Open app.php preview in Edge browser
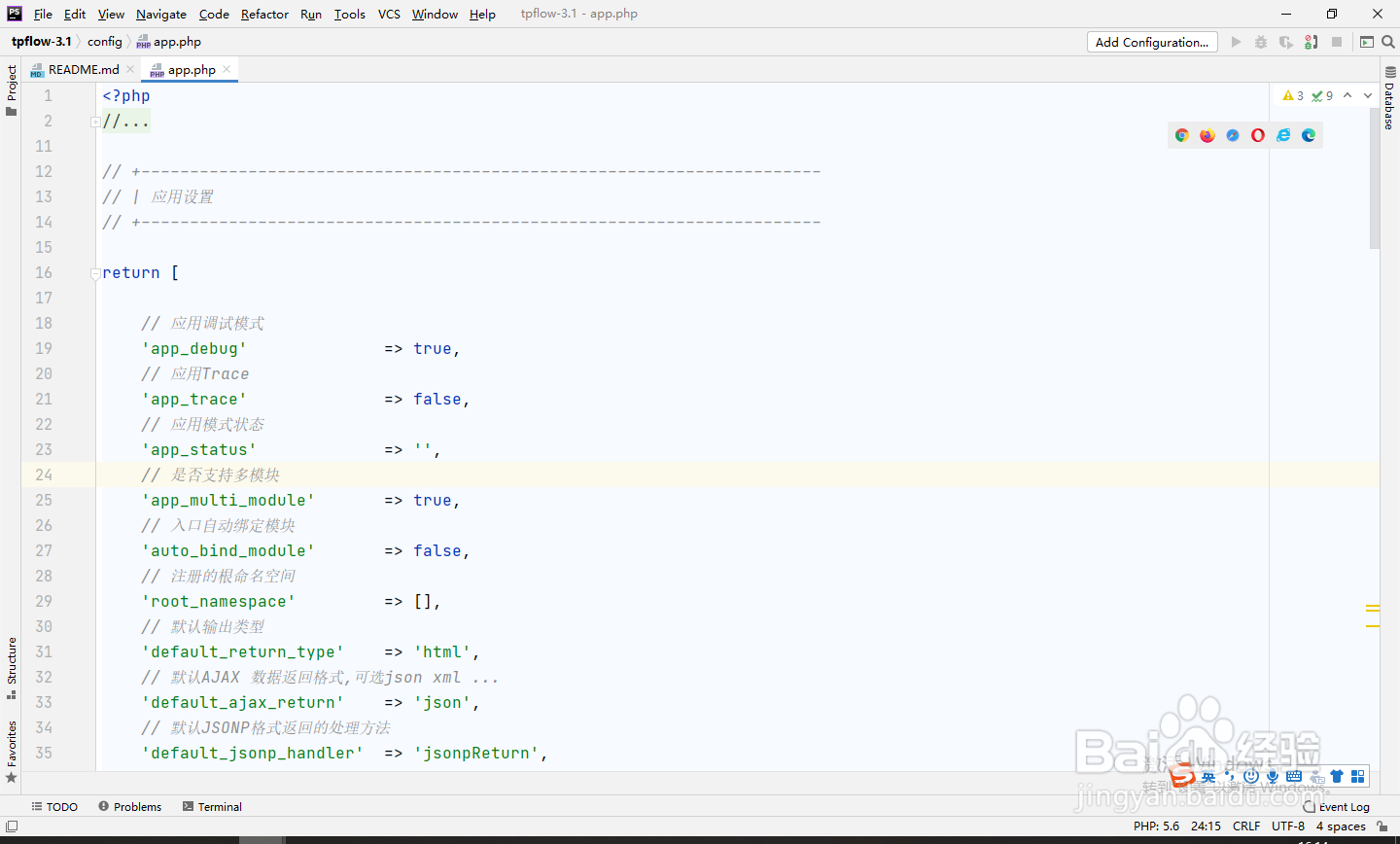This screenshot has height=844, width=1400. pos(1309,135)
